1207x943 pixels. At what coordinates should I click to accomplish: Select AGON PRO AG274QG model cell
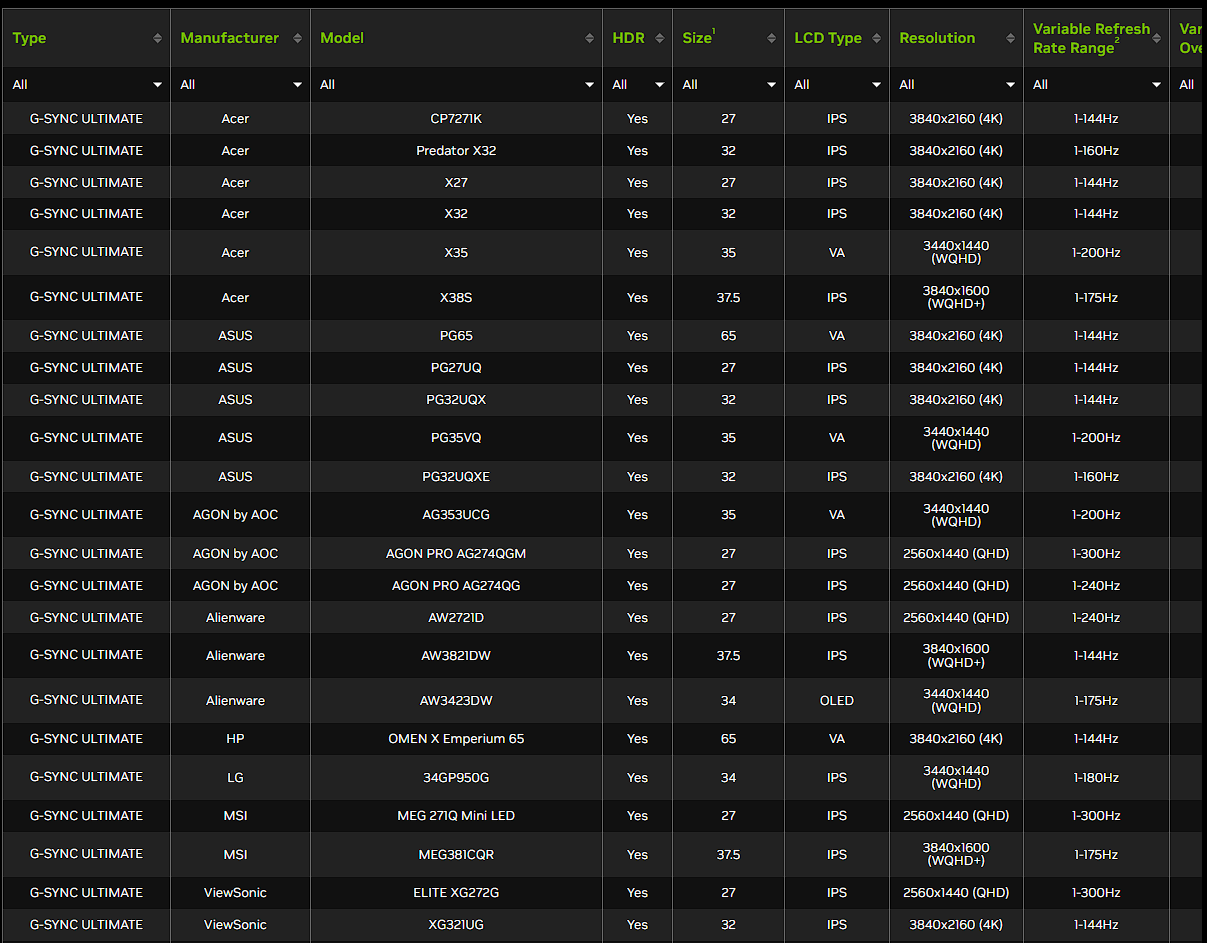(x=457, y=586)
